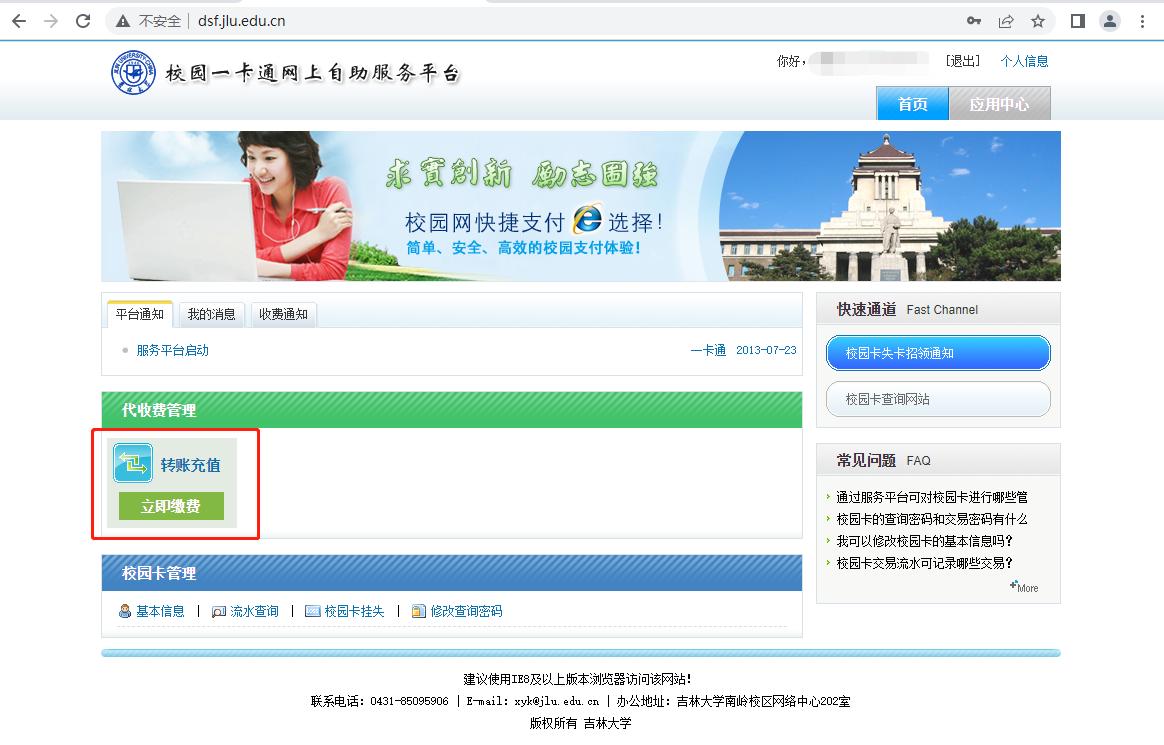Open the 校园卡查询网站 quick link
Screen dimensions: 1164x745
(x=938, y=399)
